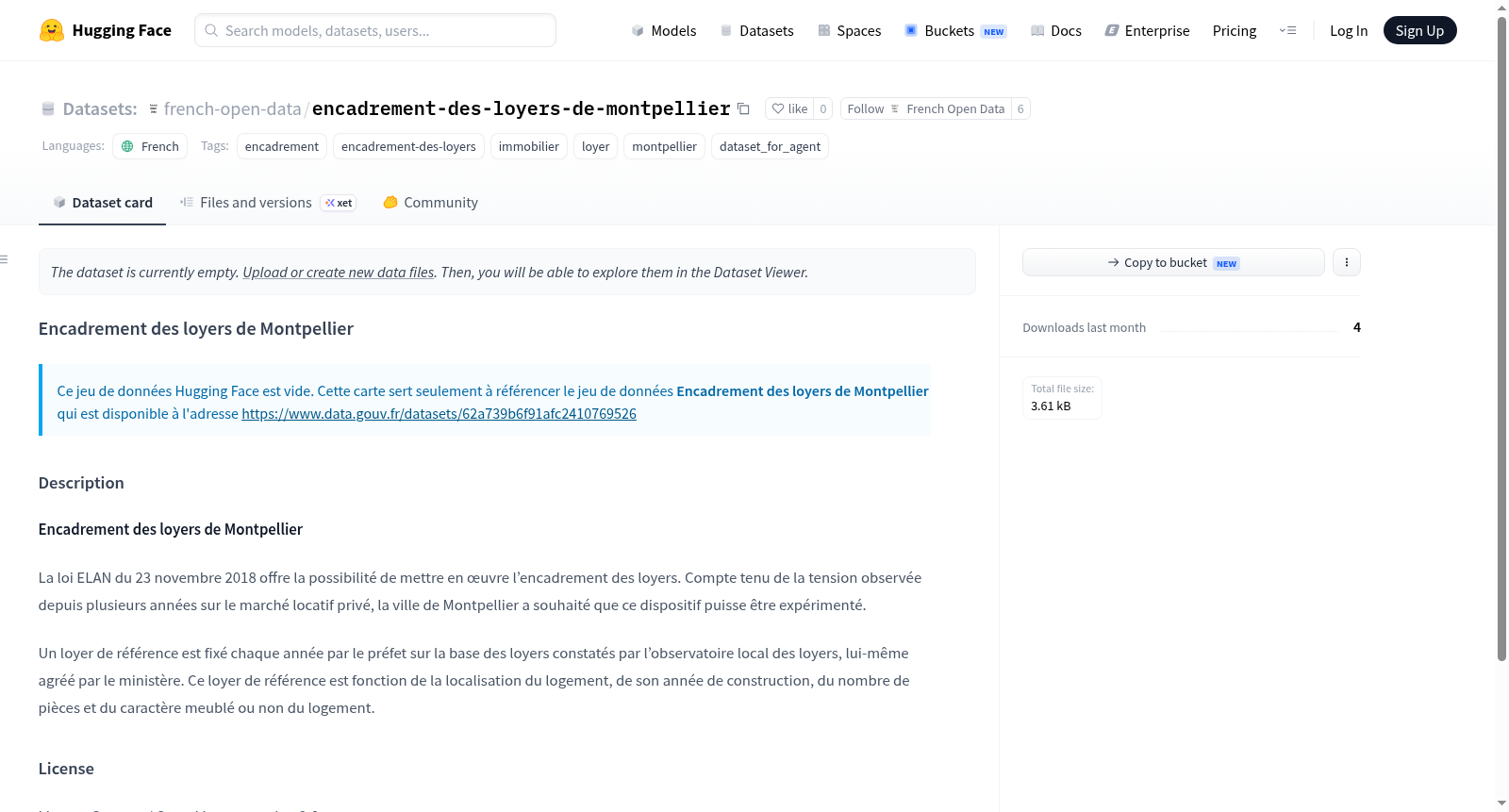This screenshot has width=1509, height=812.
Task: Switch to the Dataset card tab
Action: (x=102, y=203)
